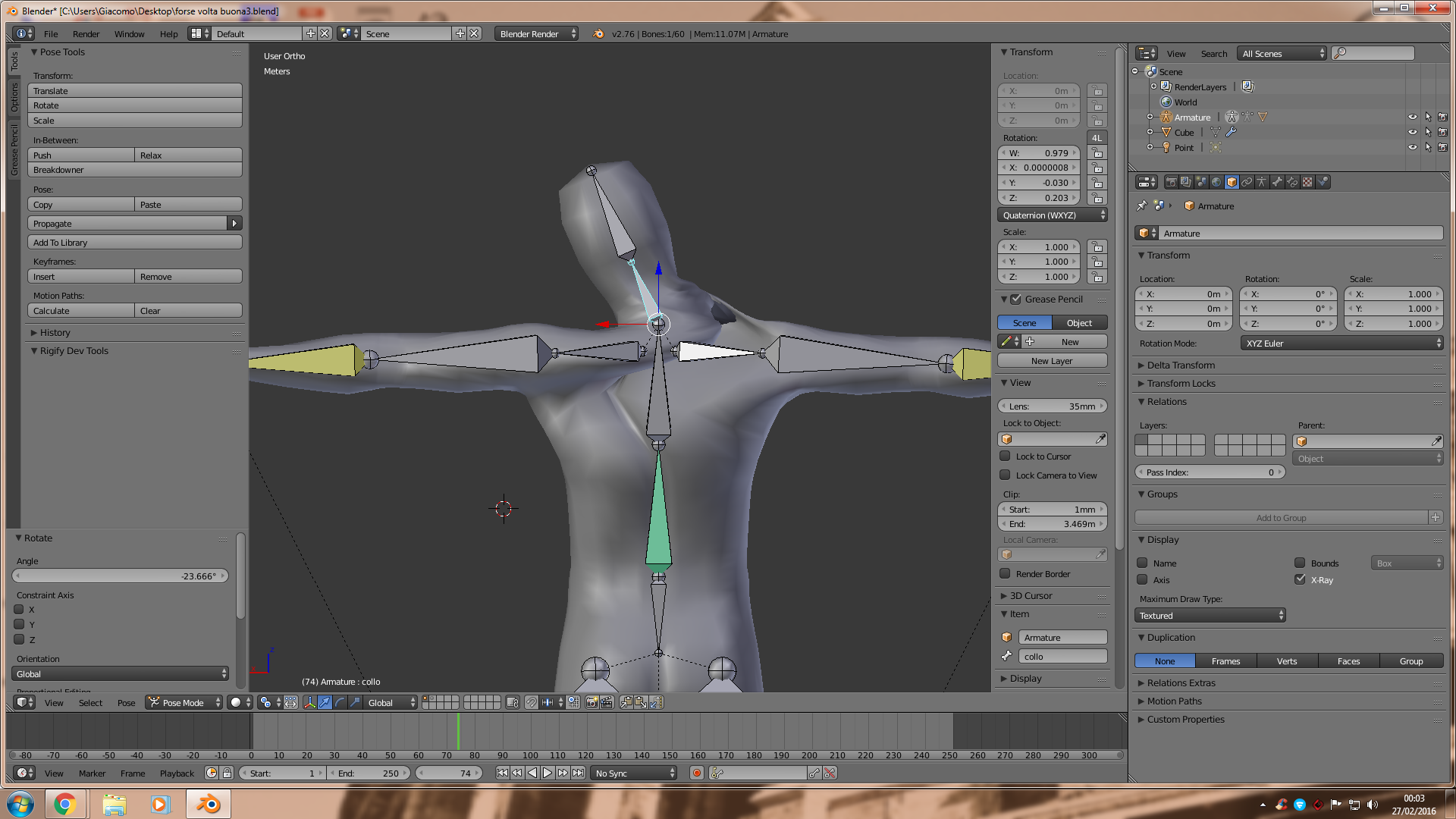This screenshot has width=1456, height=819.
Task: Open the Scene properties tab
Action: pyautogui.click(x=1201, y=182)
